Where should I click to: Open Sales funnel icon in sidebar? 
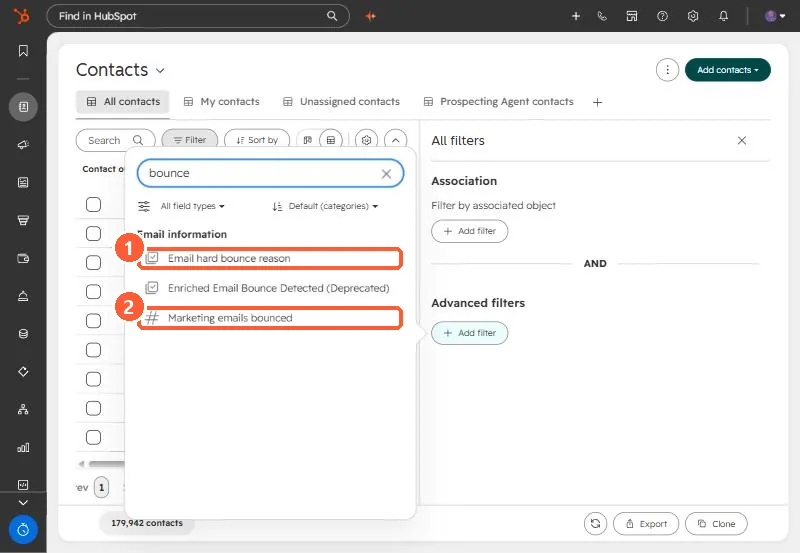pos(23,220)
